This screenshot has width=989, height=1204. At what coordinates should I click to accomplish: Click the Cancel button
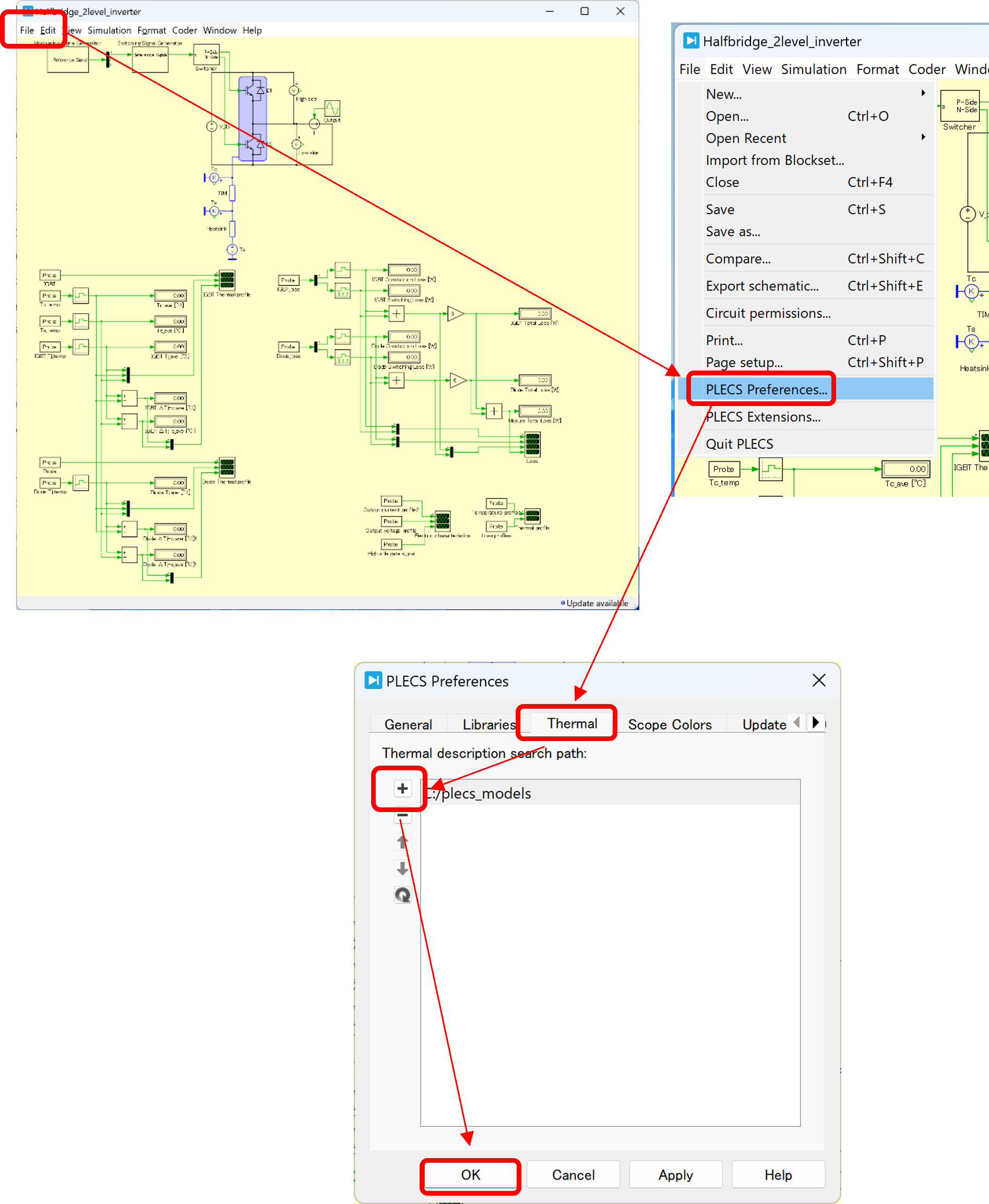tap(573, 1174)
